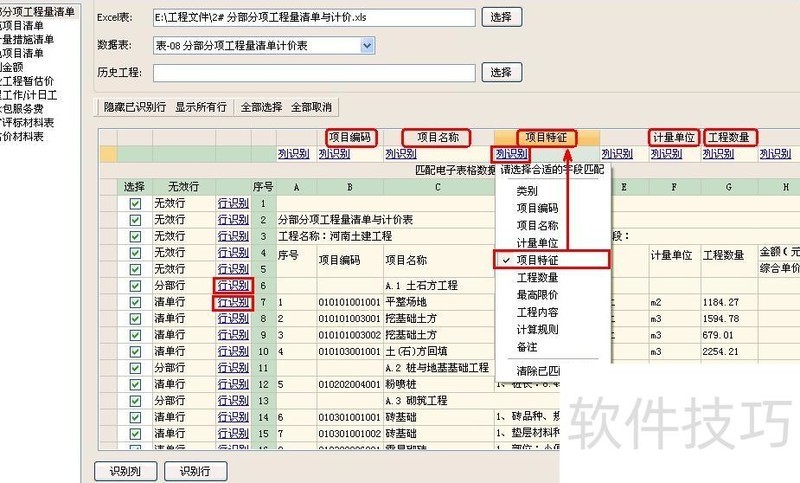
Task: Toggle checkbox for row 6 分部行
Action: [135, 286]
